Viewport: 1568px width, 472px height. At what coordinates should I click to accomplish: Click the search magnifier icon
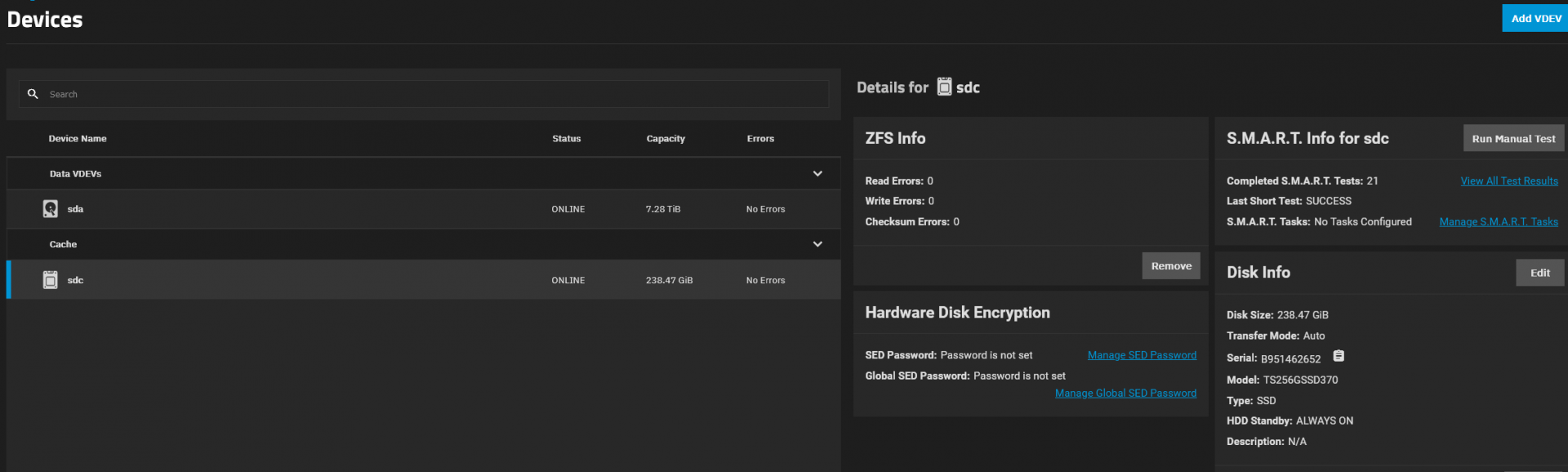[33, 94]
